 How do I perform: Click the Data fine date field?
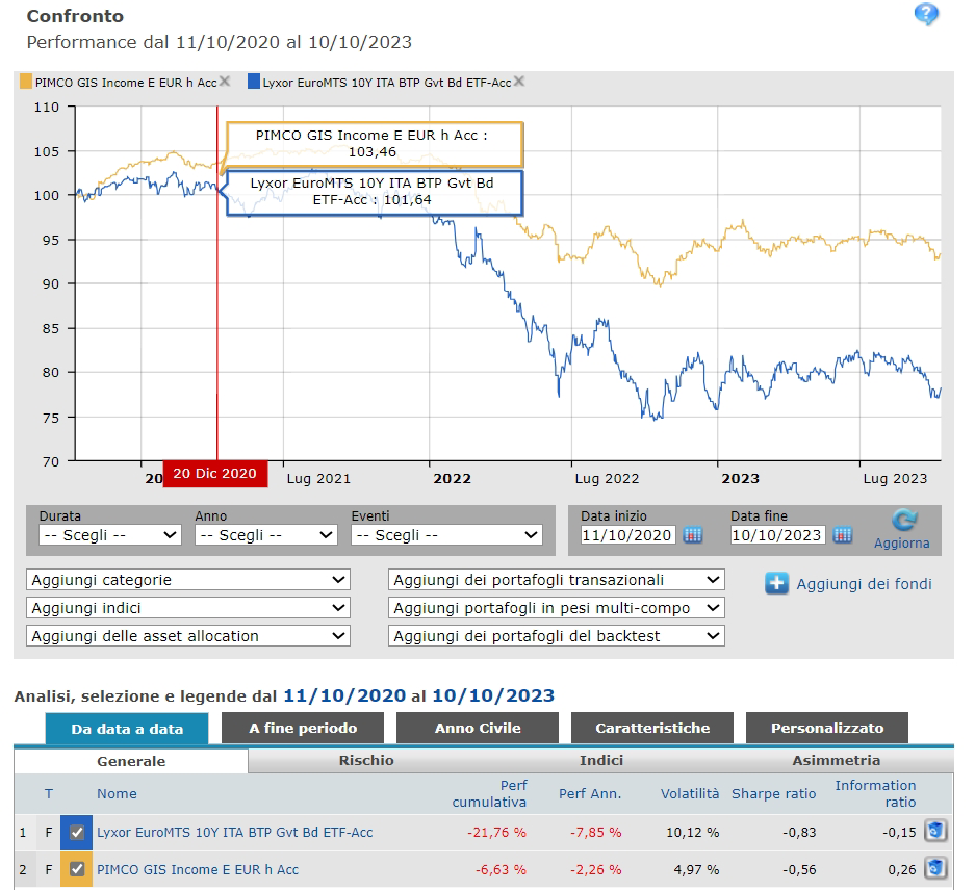tap(777, 535)
